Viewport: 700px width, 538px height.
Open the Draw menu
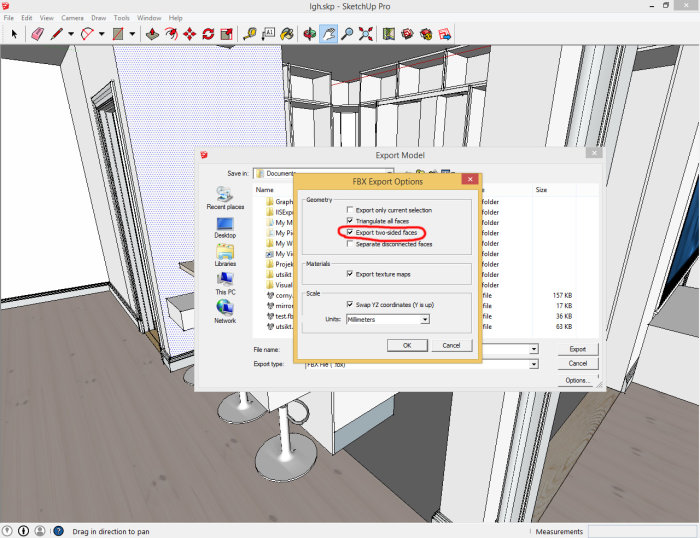[x=99, y=18]
